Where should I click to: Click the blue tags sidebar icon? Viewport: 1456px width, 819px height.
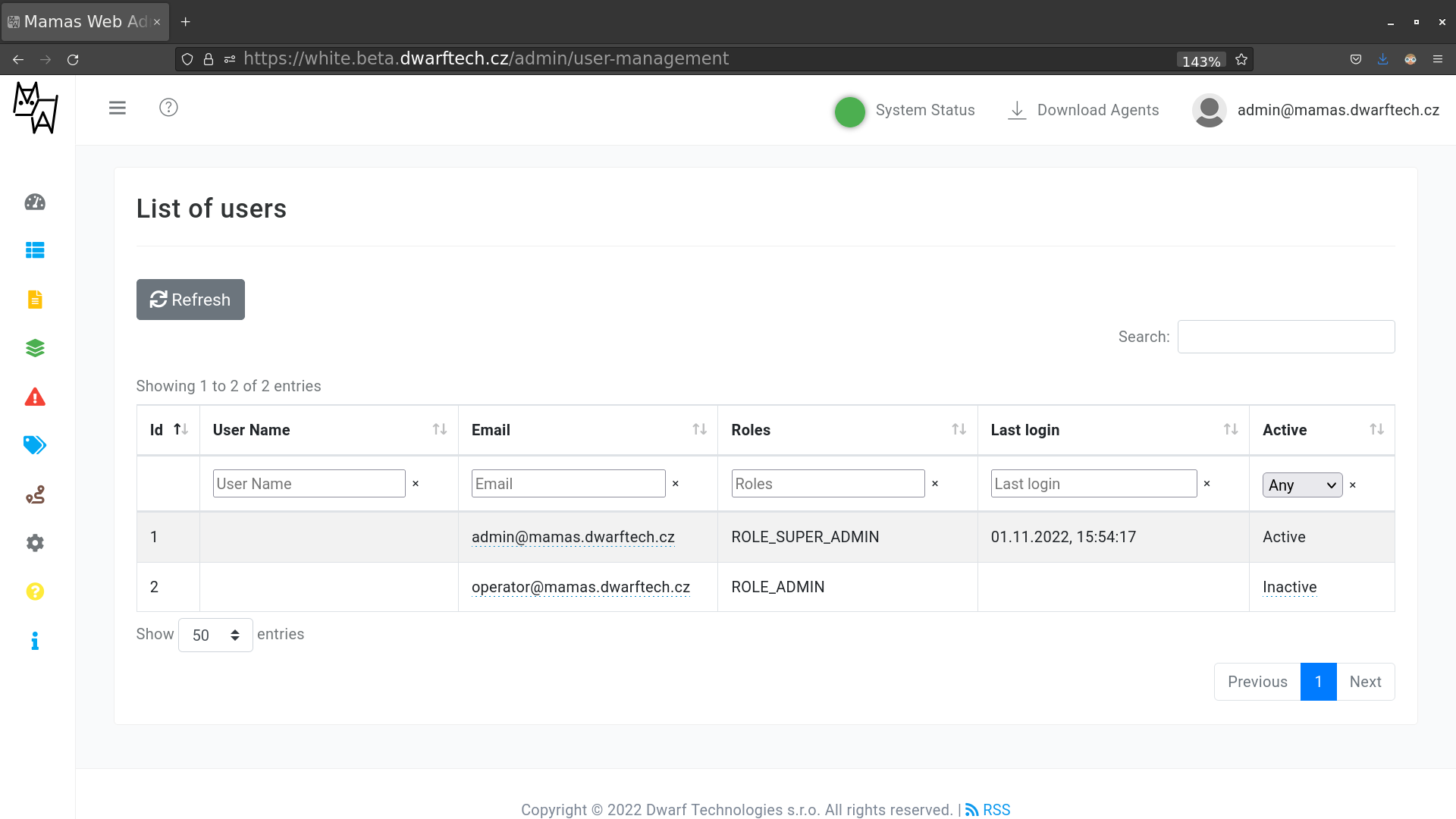(35, 445)
